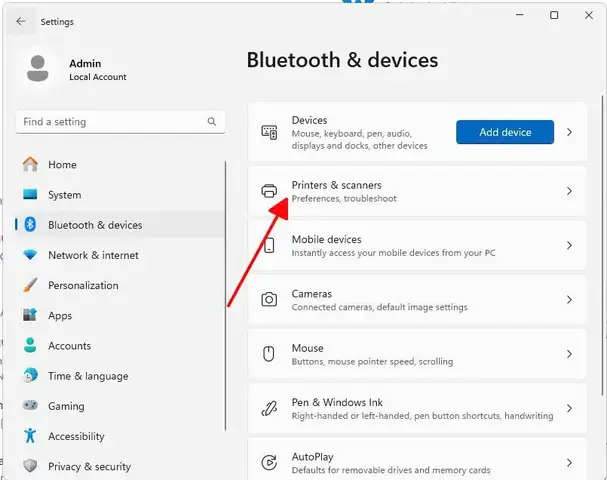
Task: Open Printers & scanners settings
Action: (x=417, y=191)
